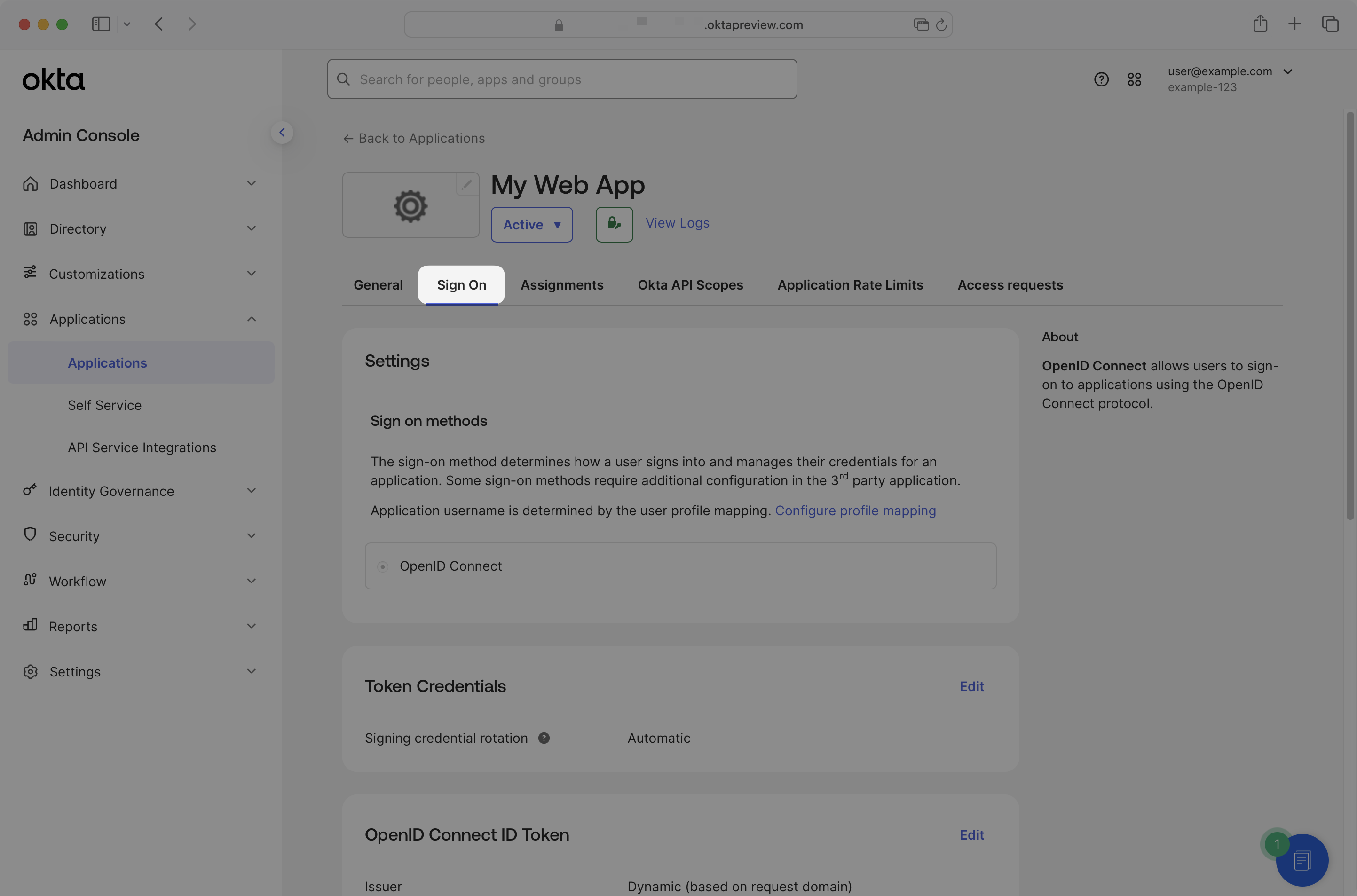Edit the Token Credentials settings

point(972,686)
